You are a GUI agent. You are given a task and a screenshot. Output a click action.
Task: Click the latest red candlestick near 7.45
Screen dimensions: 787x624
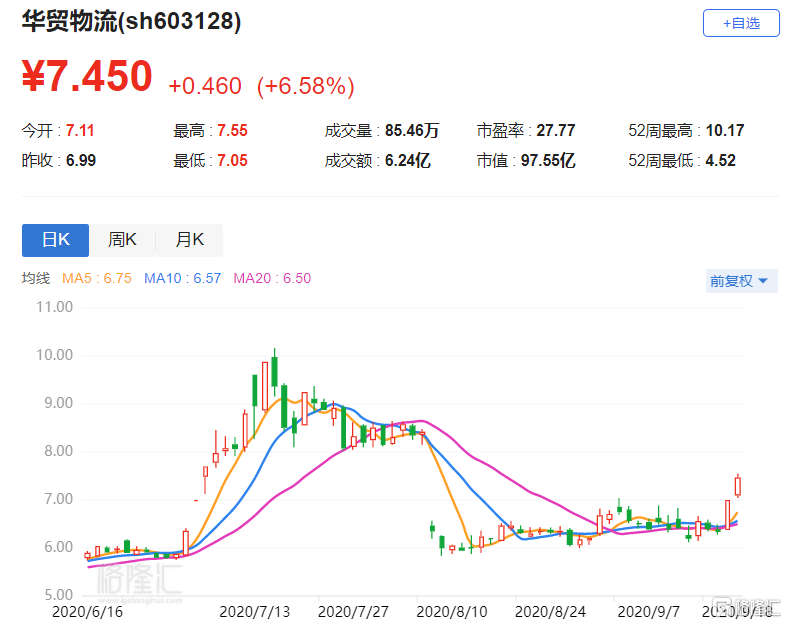[x=738, y=486]
